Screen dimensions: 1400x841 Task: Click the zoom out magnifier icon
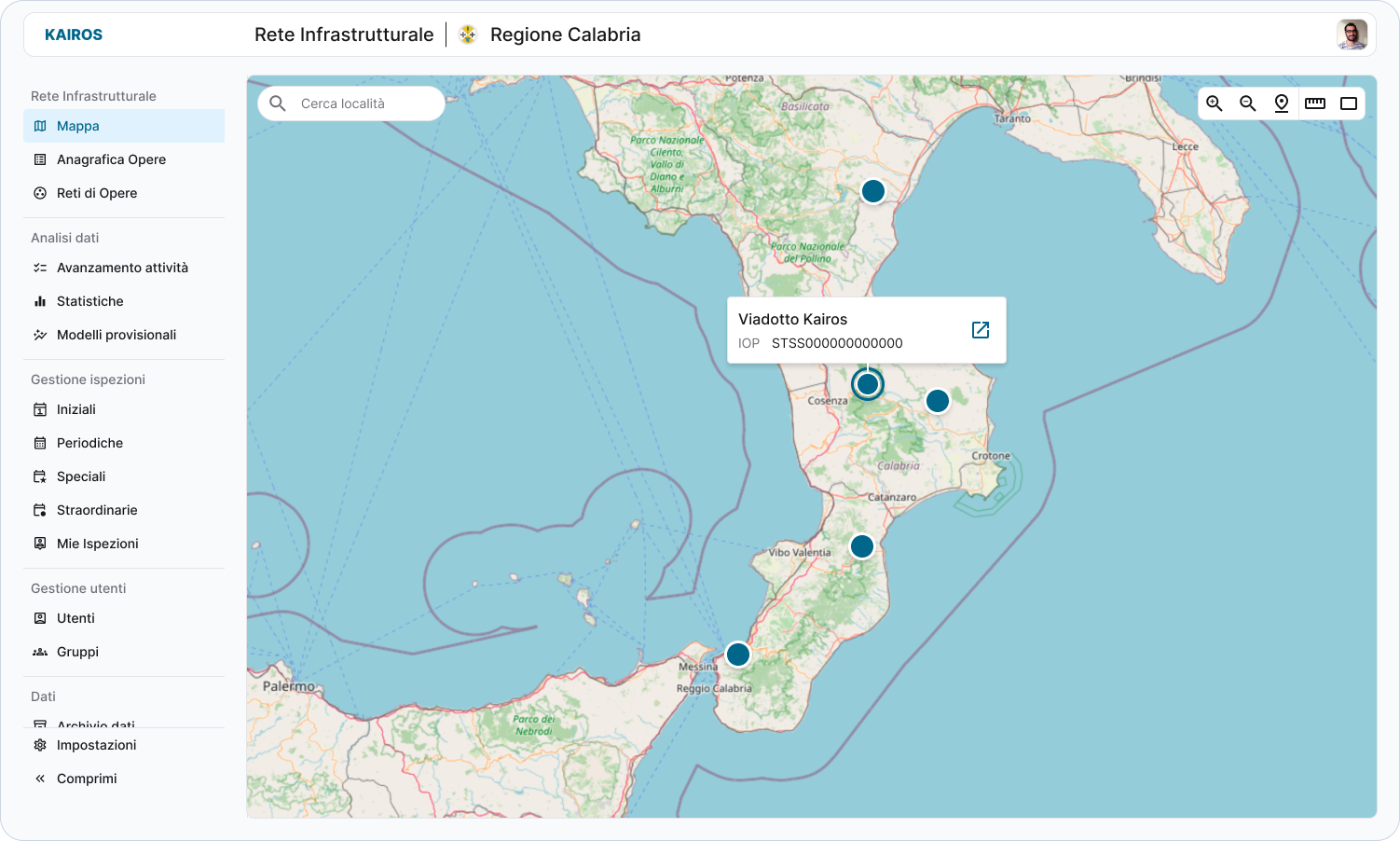(x=1248, y=103)
